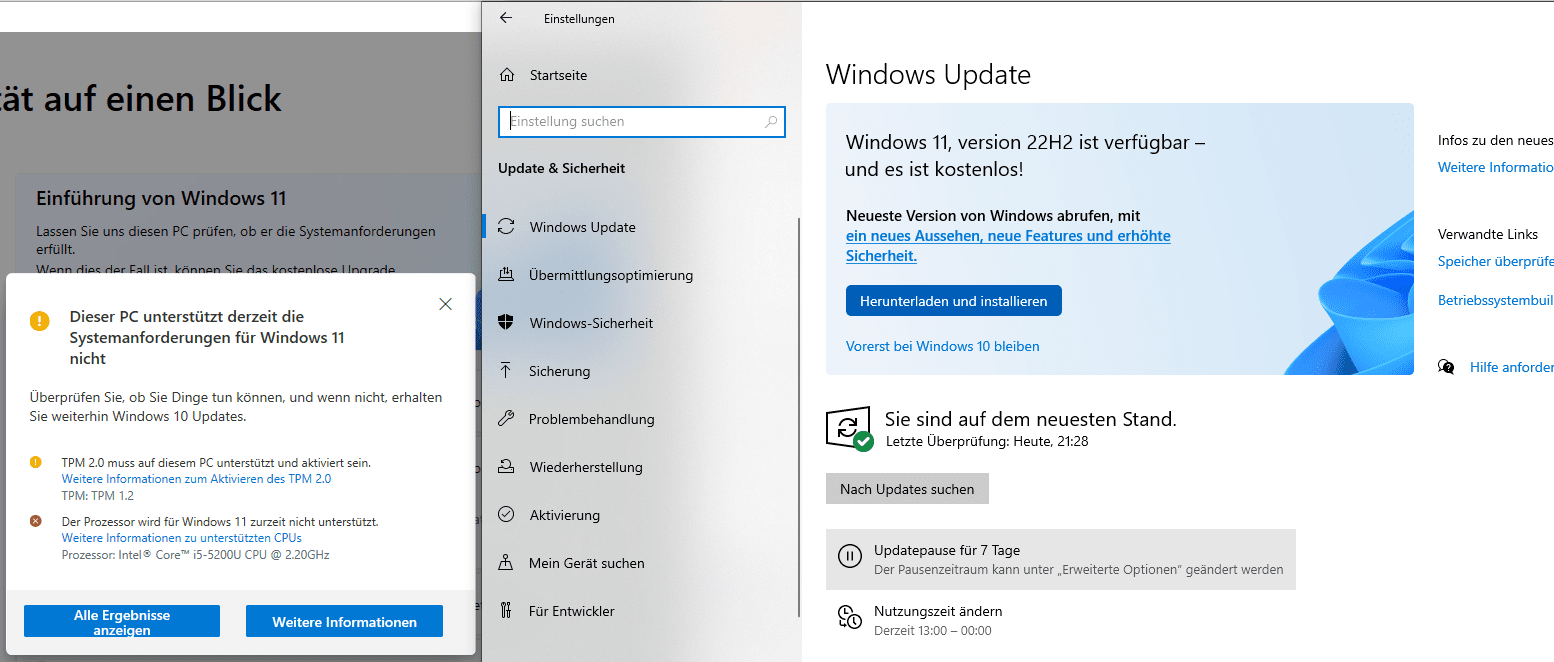The image size is (1554, 662).
Task: Click Einführung von Windows 11 heading in background window
Action: tap(161, 198)
